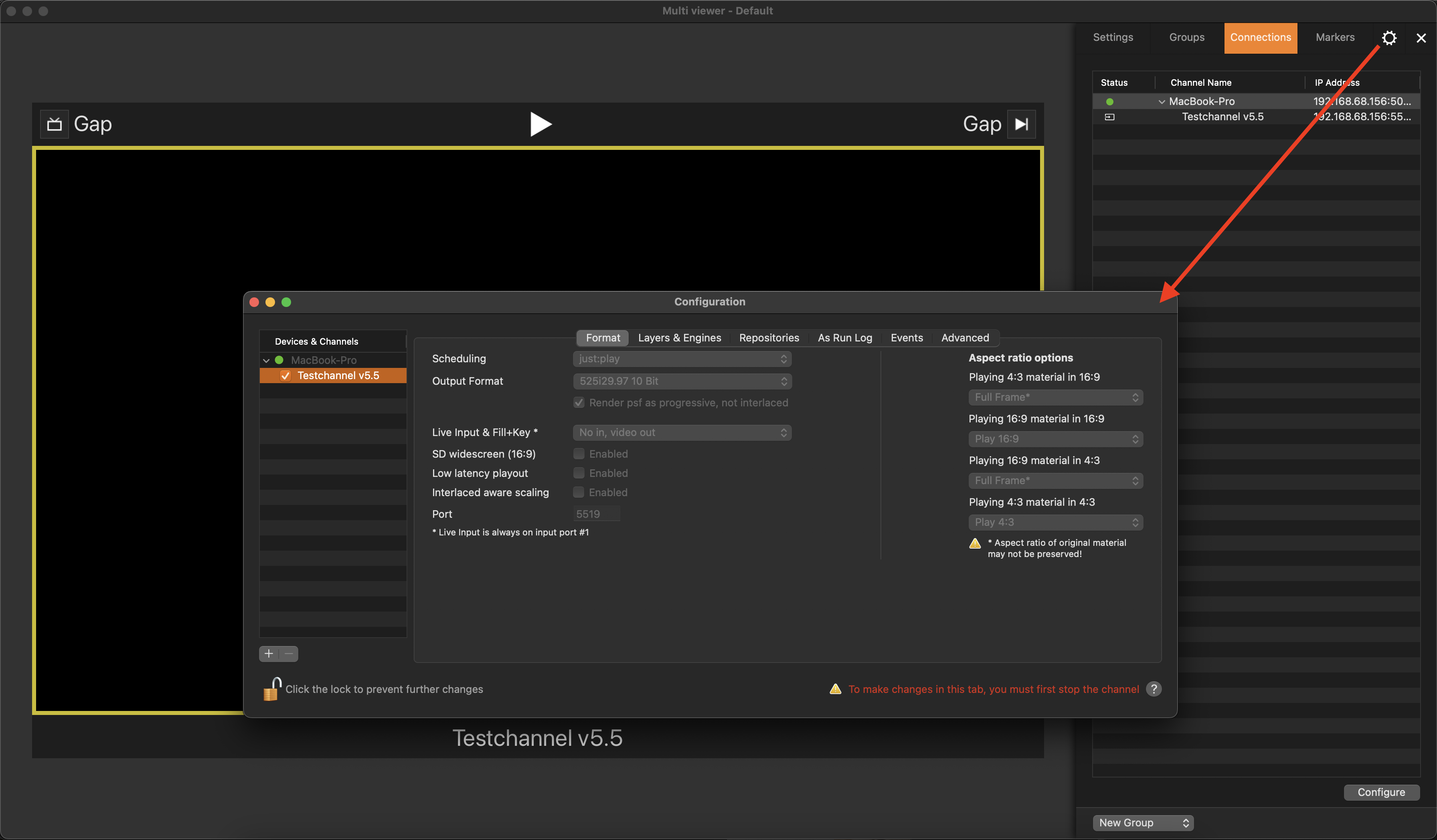Toggle the Testchannel v5.5 checkbox in Devices list

(285, 376)
